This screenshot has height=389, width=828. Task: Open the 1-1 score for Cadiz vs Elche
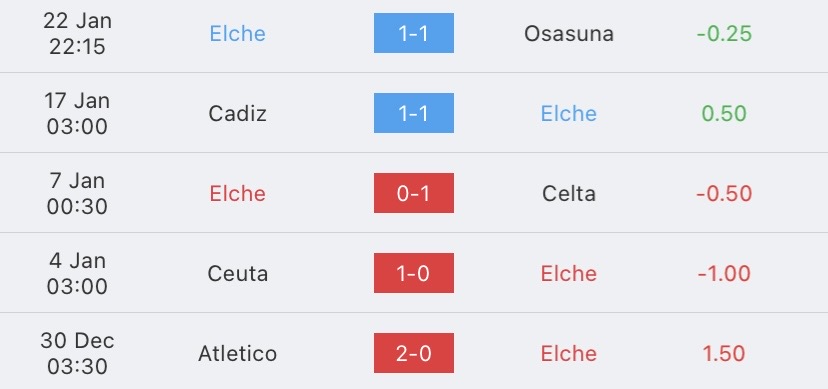click(413, 113)
